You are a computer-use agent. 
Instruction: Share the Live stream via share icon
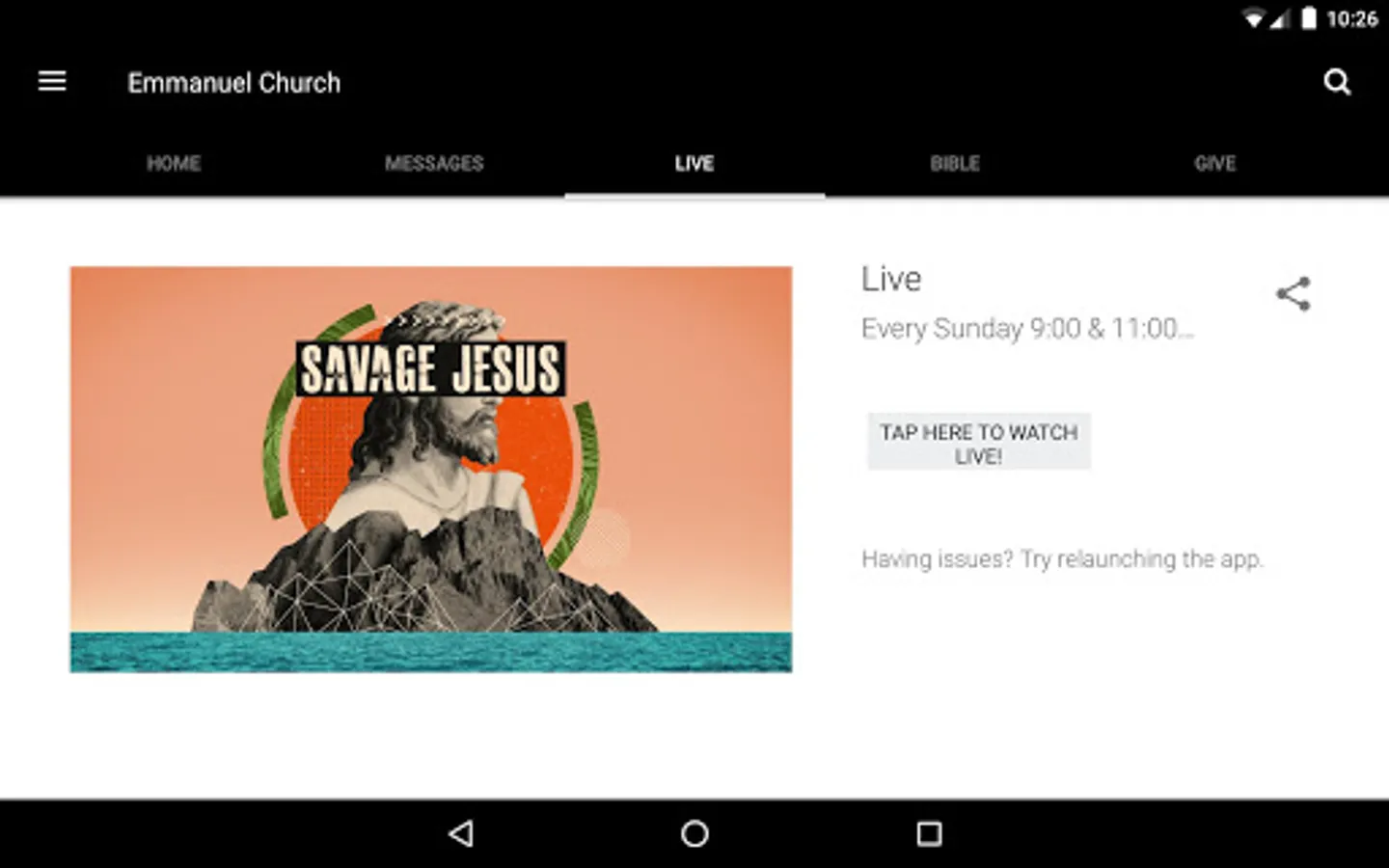[x=1294, y=294]
